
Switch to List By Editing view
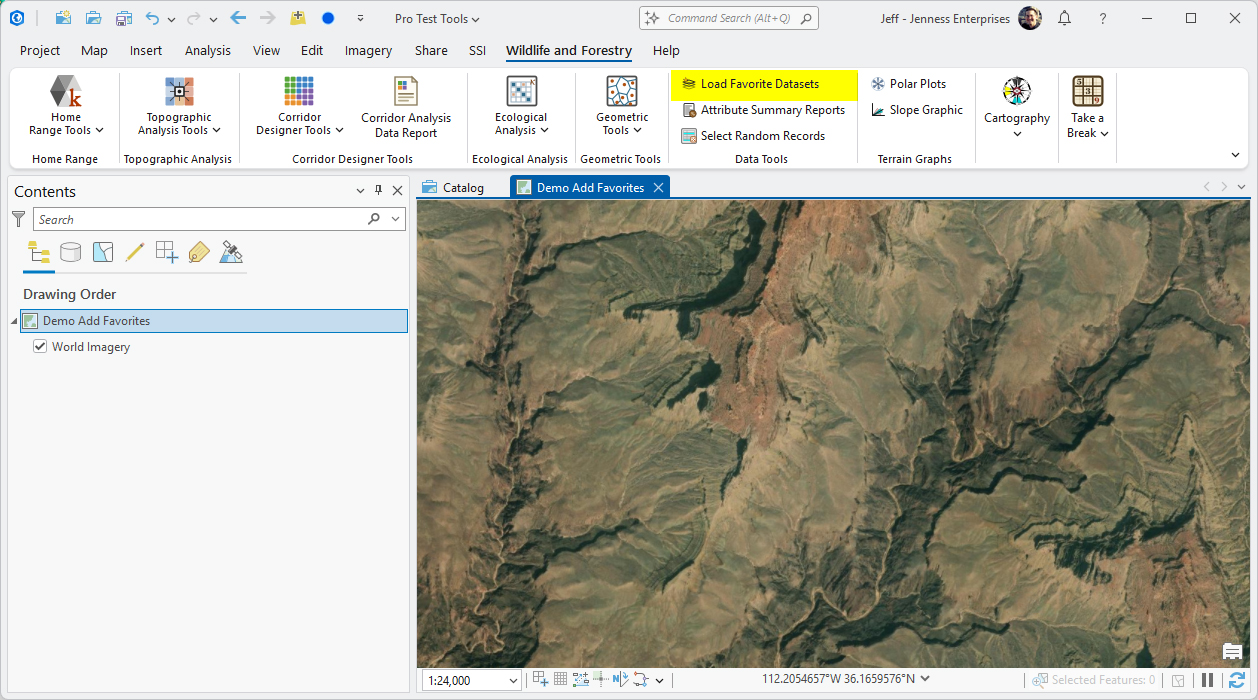coord(134,252)
